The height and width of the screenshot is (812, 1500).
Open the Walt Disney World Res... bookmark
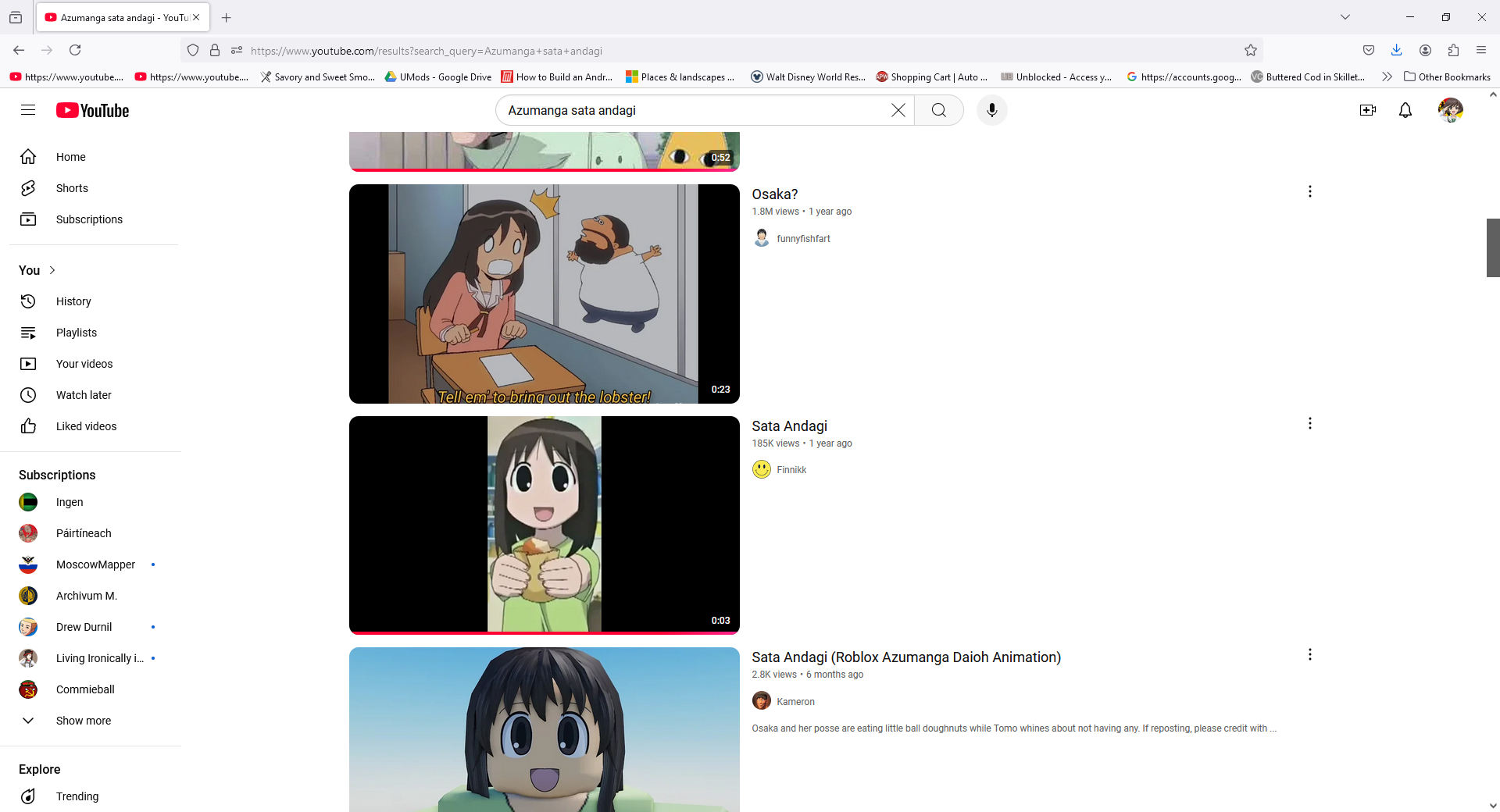(x=808, y=77)
